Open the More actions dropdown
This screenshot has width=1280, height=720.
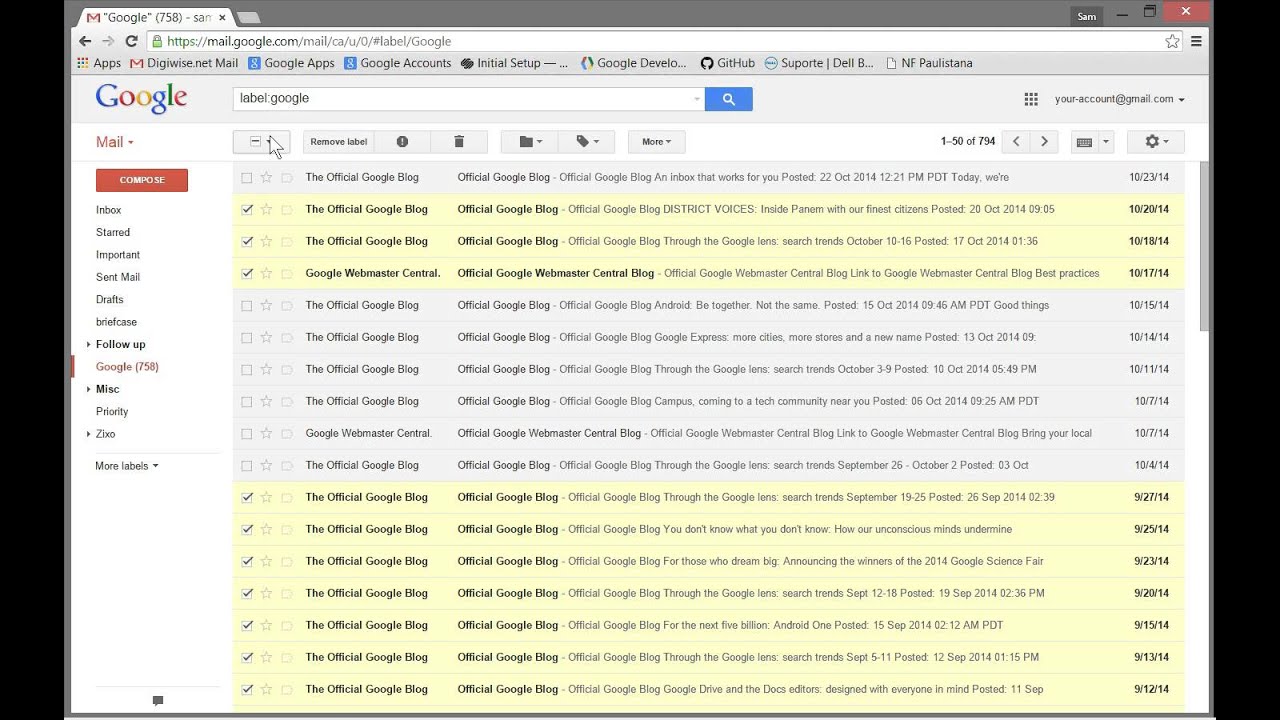pos(657,142)
